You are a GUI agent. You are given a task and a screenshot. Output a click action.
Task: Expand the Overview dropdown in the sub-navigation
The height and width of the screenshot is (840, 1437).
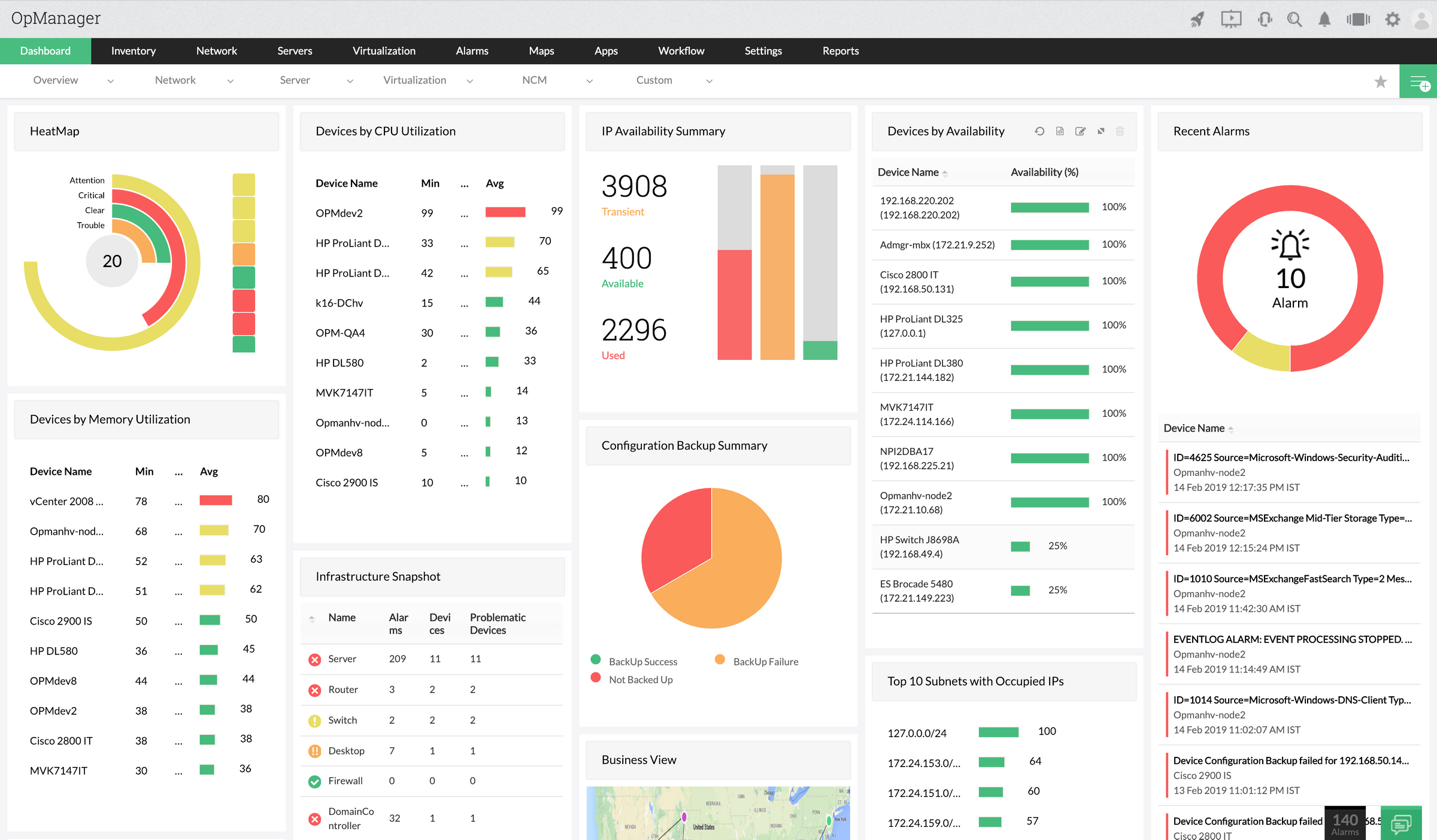(x=109, y=80)
